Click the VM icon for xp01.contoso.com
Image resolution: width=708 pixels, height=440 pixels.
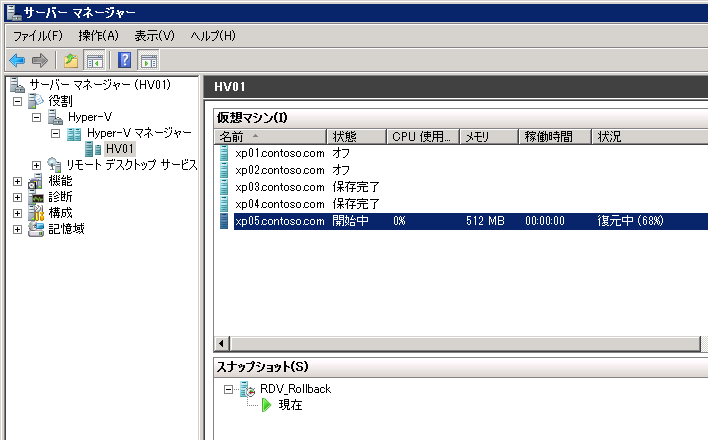[x=224, y=153]
